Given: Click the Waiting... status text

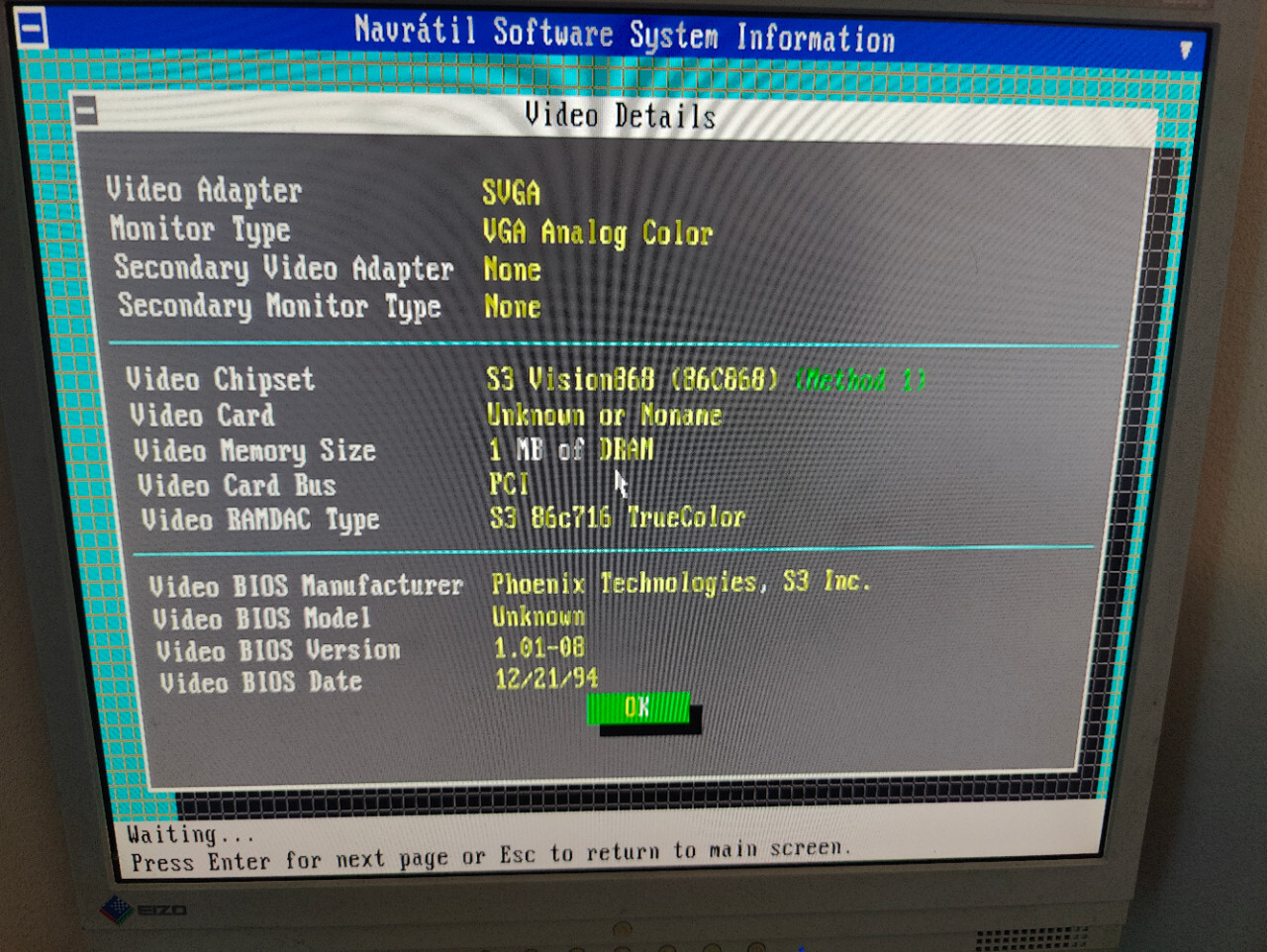Looking at the screenshot, I should 190,835.
